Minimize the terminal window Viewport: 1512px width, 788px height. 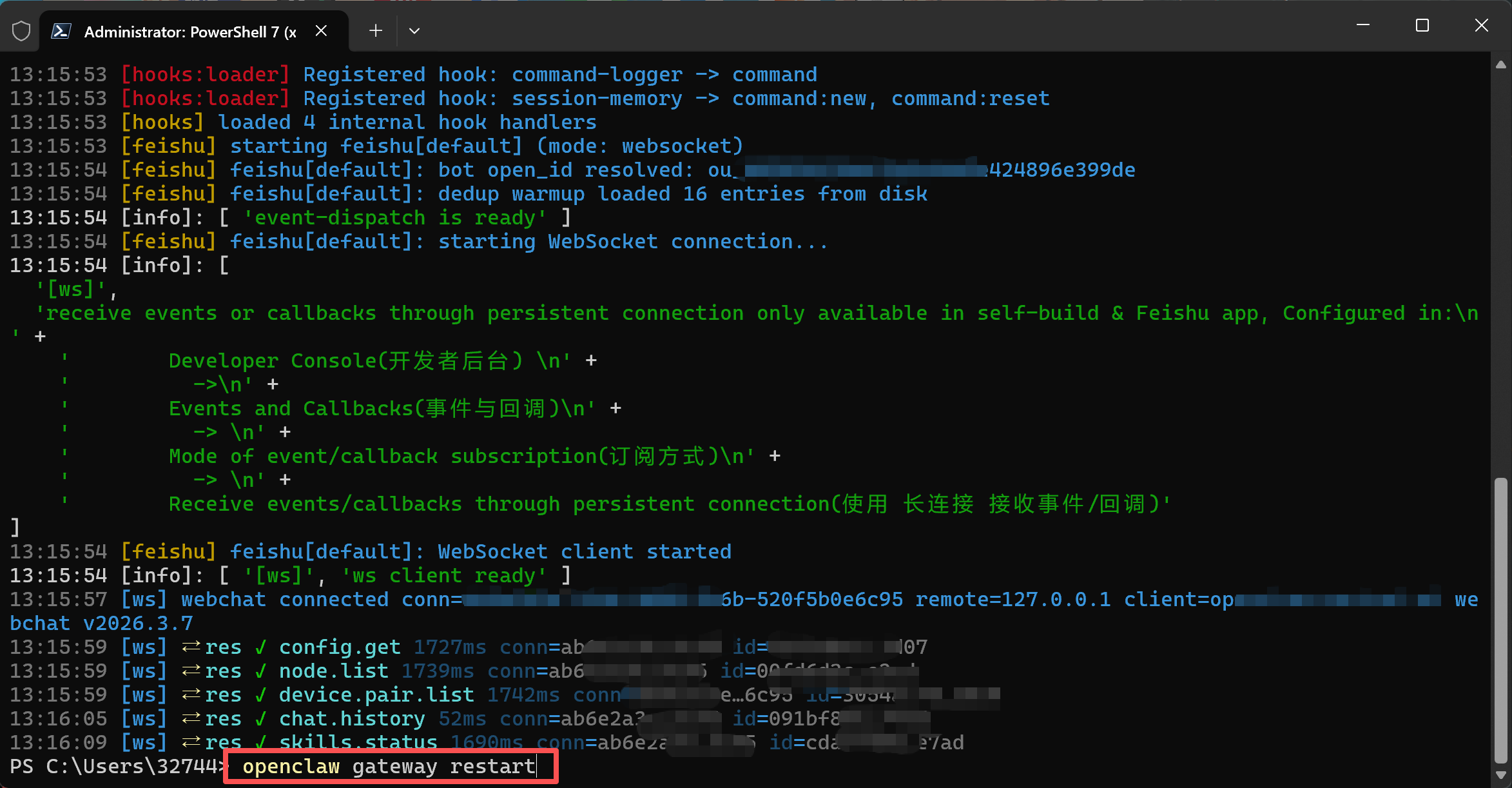click(x=1362, y=26)
